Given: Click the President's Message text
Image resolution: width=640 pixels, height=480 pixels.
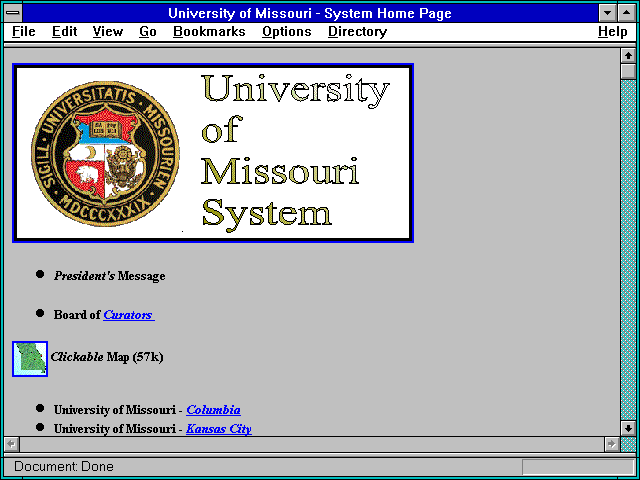Looking at the screenshot, I should tap(109, 276).
